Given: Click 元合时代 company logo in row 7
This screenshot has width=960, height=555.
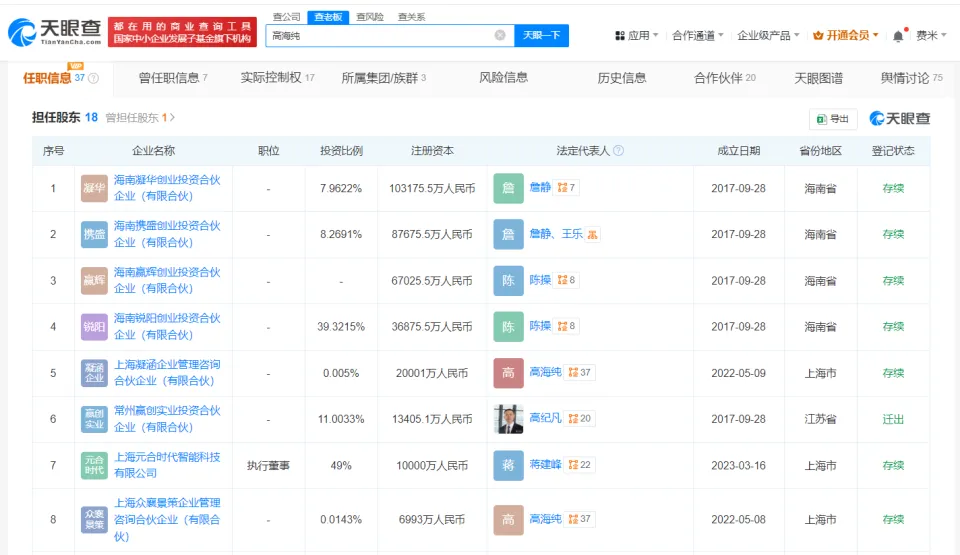Looking at the screenshot, I should [94, 465].
